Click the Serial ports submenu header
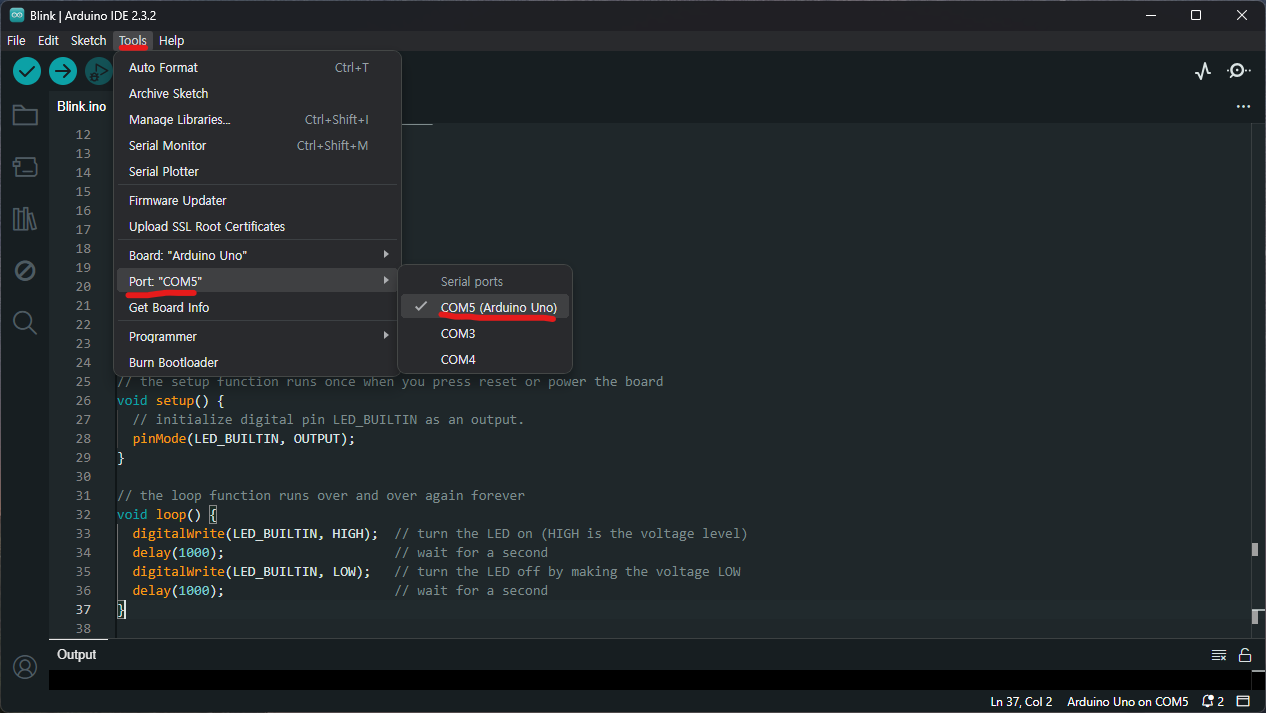Image resolution: width=1266 pixels, height=713 pixels. pyautogui.click(x=472, y=282)
